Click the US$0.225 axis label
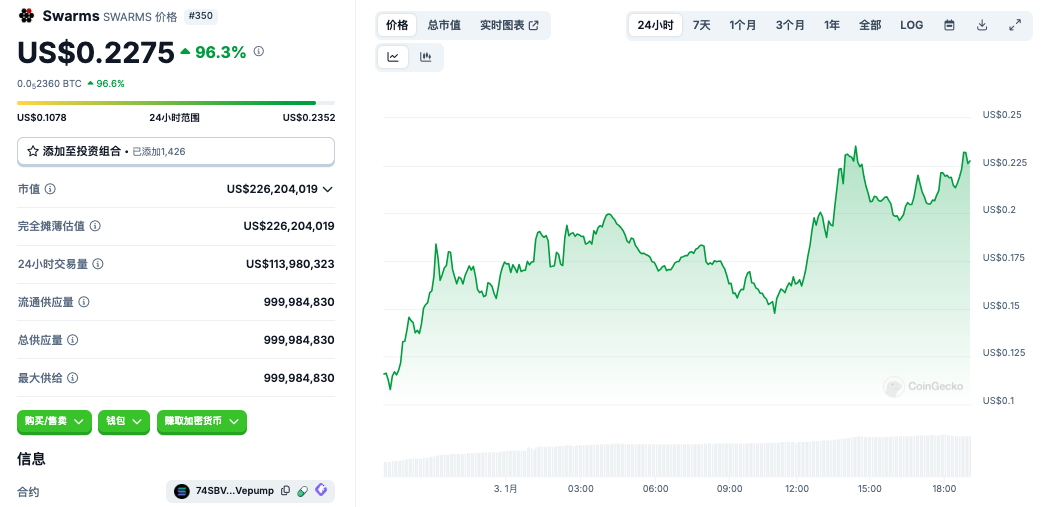Viewport: 1045px width, 507px height. point(1004,163)
